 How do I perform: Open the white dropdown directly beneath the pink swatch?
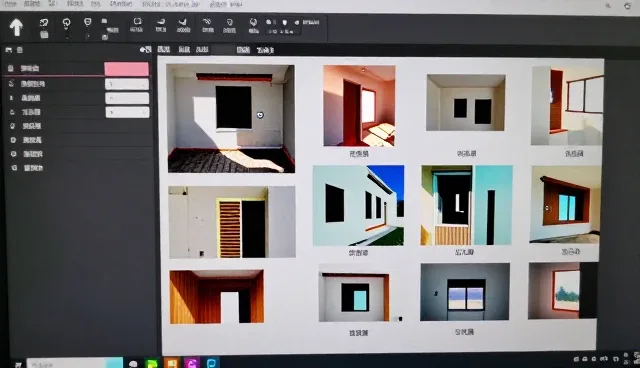[127, 84]
